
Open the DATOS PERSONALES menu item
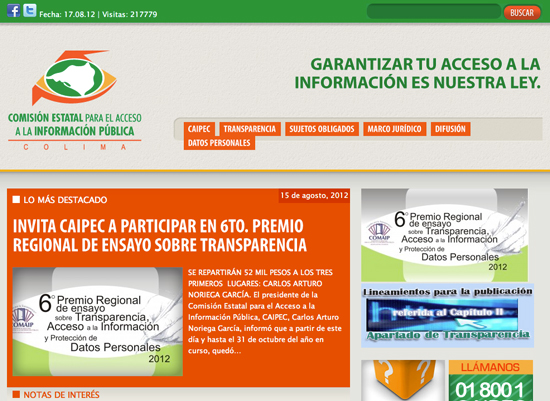[x=219, y=143]
